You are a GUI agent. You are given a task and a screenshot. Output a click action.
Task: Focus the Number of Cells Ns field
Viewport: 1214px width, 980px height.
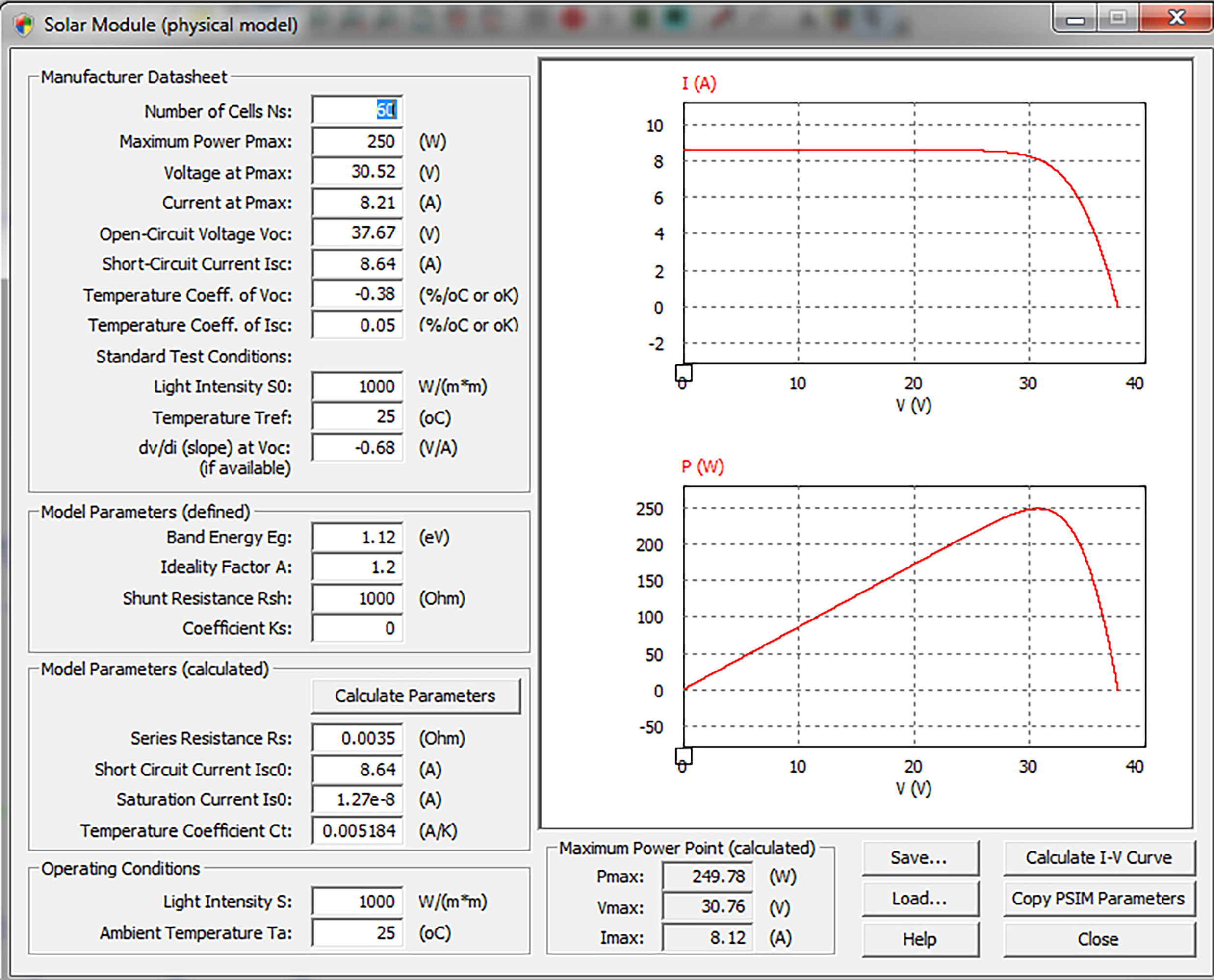[357, 110]
